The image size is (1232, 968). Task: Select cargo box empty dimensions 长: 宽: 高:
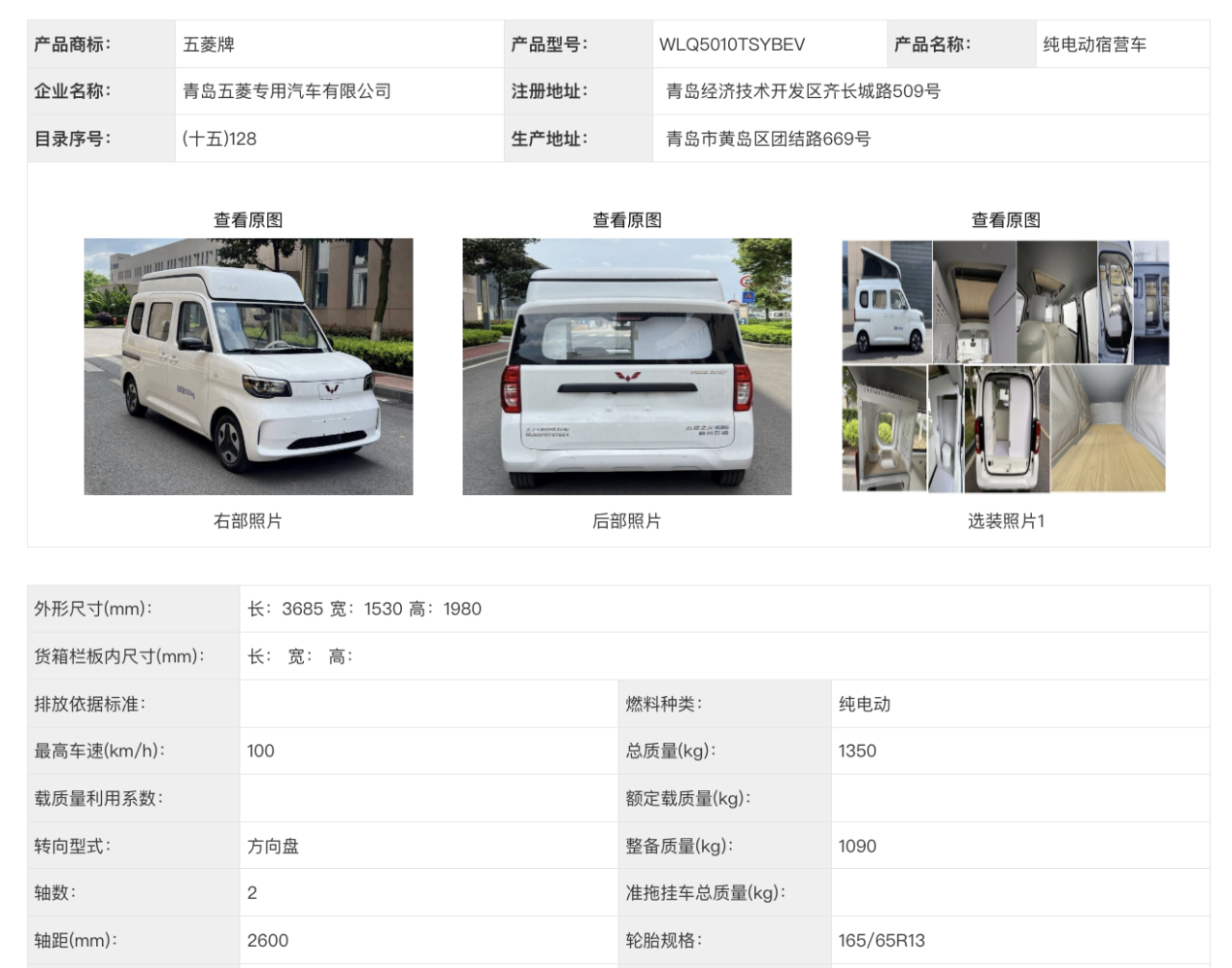tap(300, 656)
